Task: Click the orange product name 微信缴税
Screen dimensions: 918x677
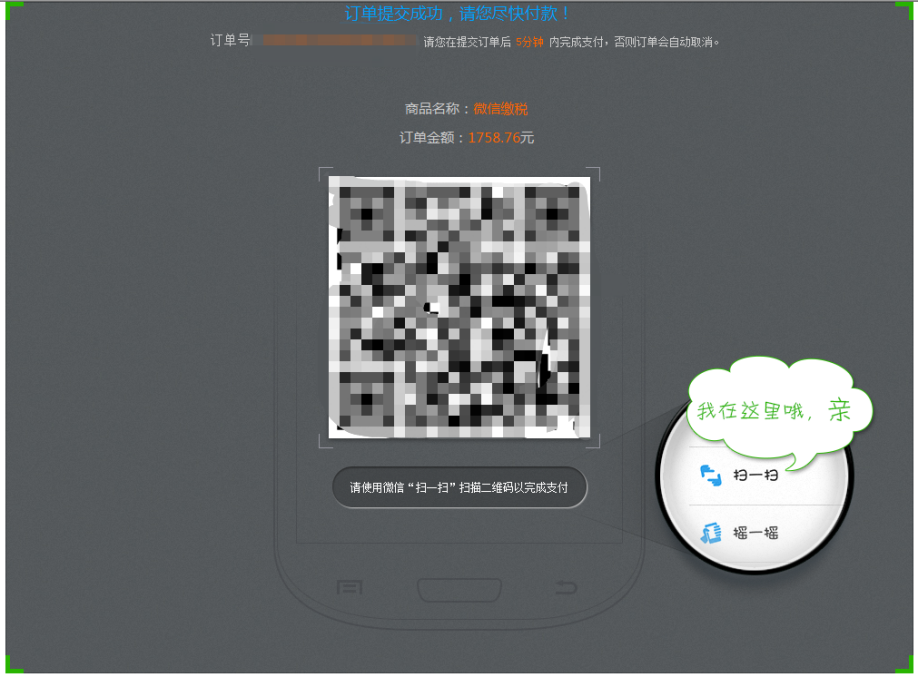Action: (501, 108)
